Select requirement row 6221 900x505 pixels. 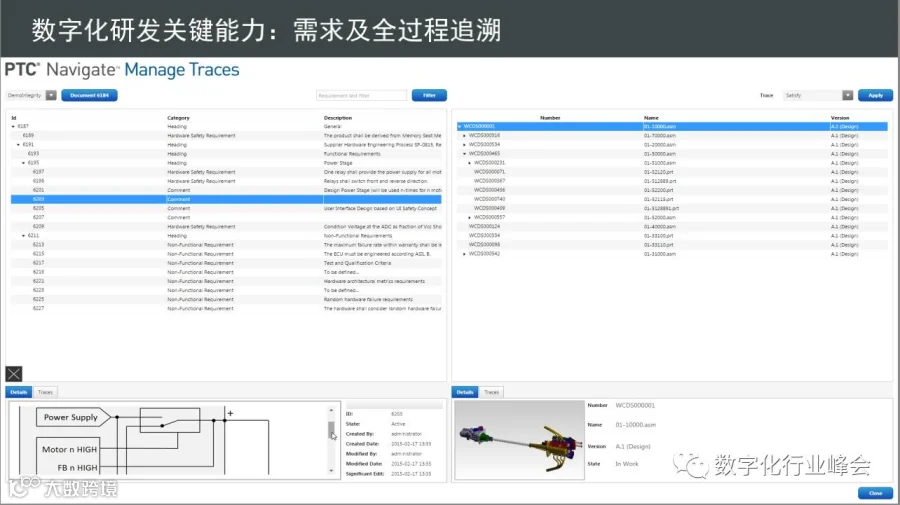pyautogui.click(x=226, y=281)
